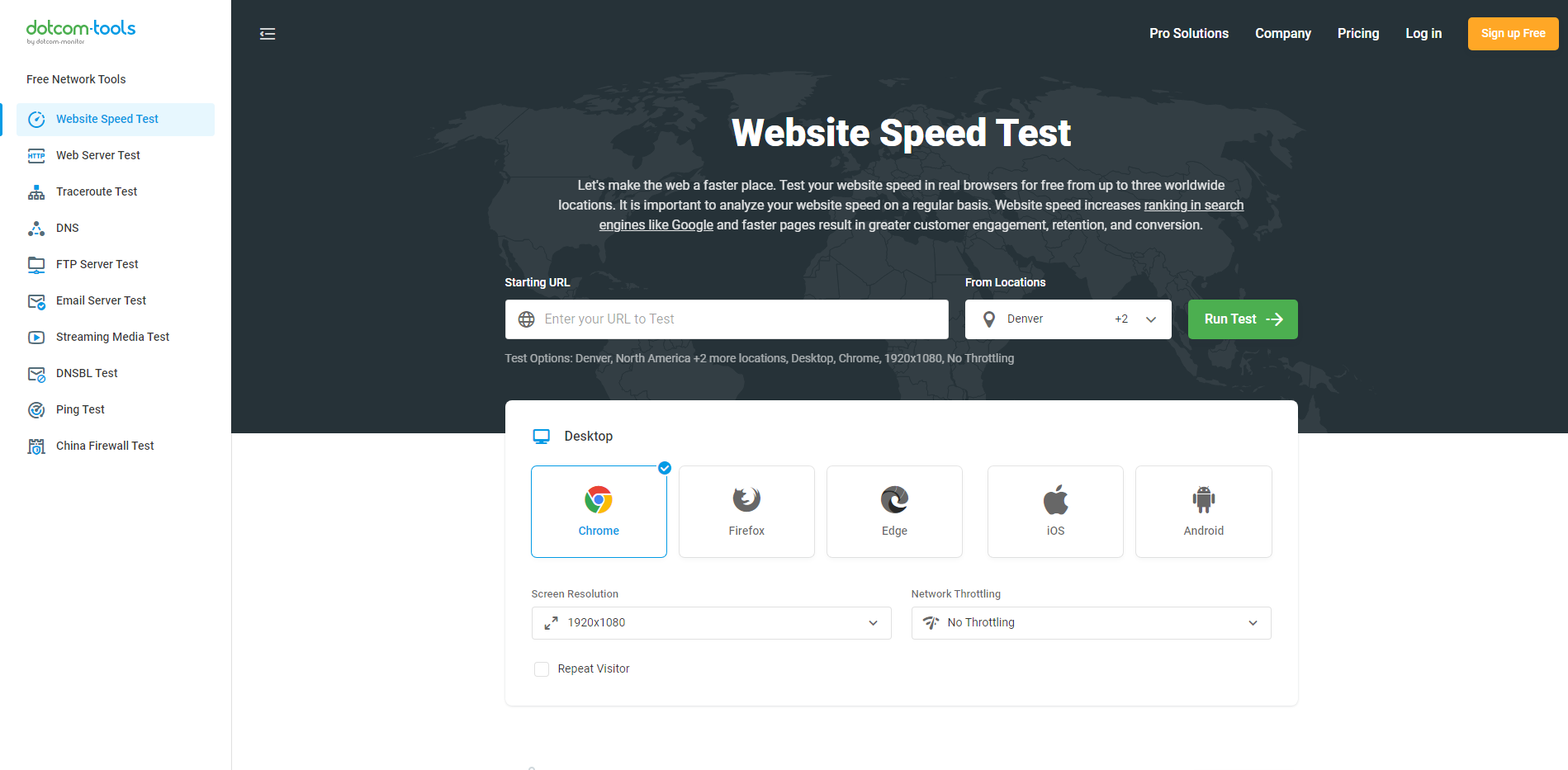Click the FTP Server Test folder icon

pyautogui.click(x=36, y=265)
